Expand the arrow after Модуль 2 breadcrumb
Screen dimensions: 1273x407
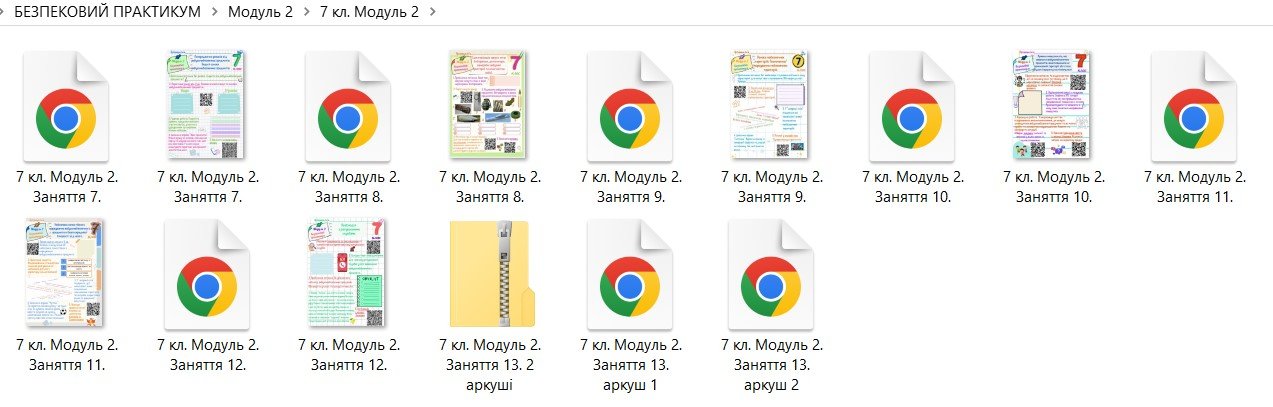307,12
